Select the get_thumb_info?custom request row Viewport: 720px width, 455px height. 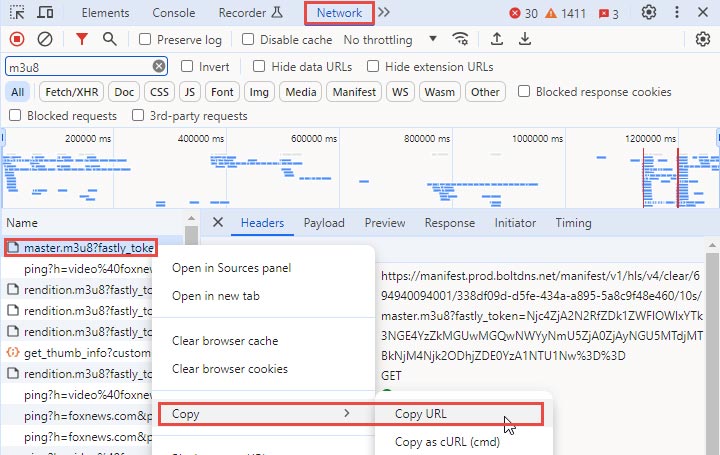[78, 353]
